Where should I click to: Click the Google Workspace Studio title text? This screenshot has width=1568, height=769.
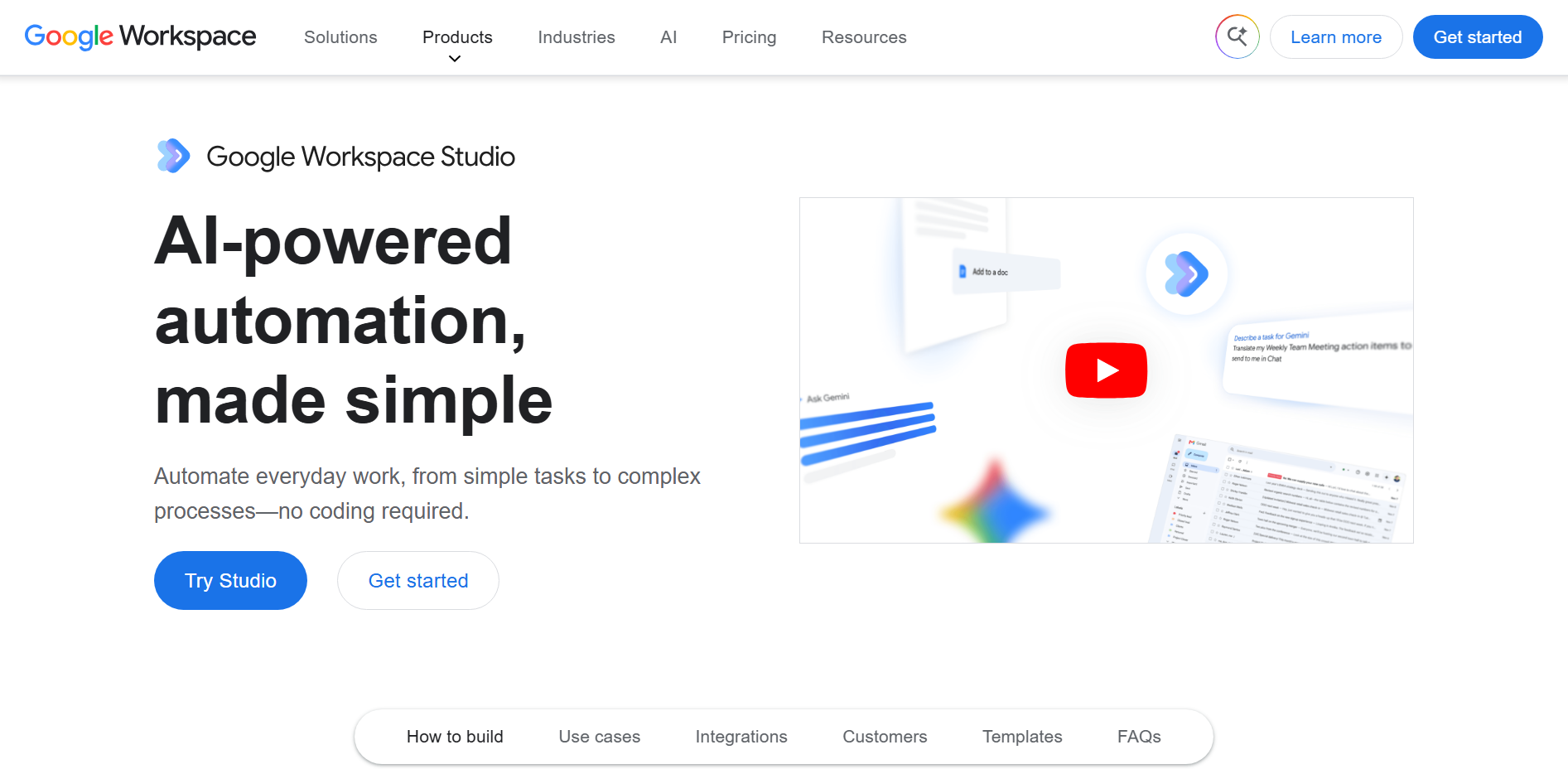point(360,157)
